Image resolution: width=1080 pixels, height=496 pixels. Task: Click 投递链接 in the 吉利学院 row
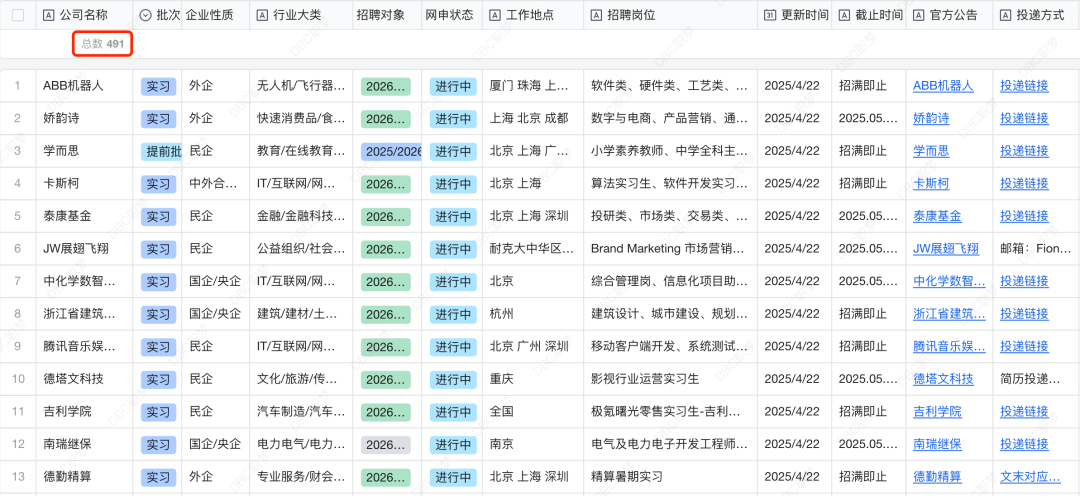coord(1024,412)
